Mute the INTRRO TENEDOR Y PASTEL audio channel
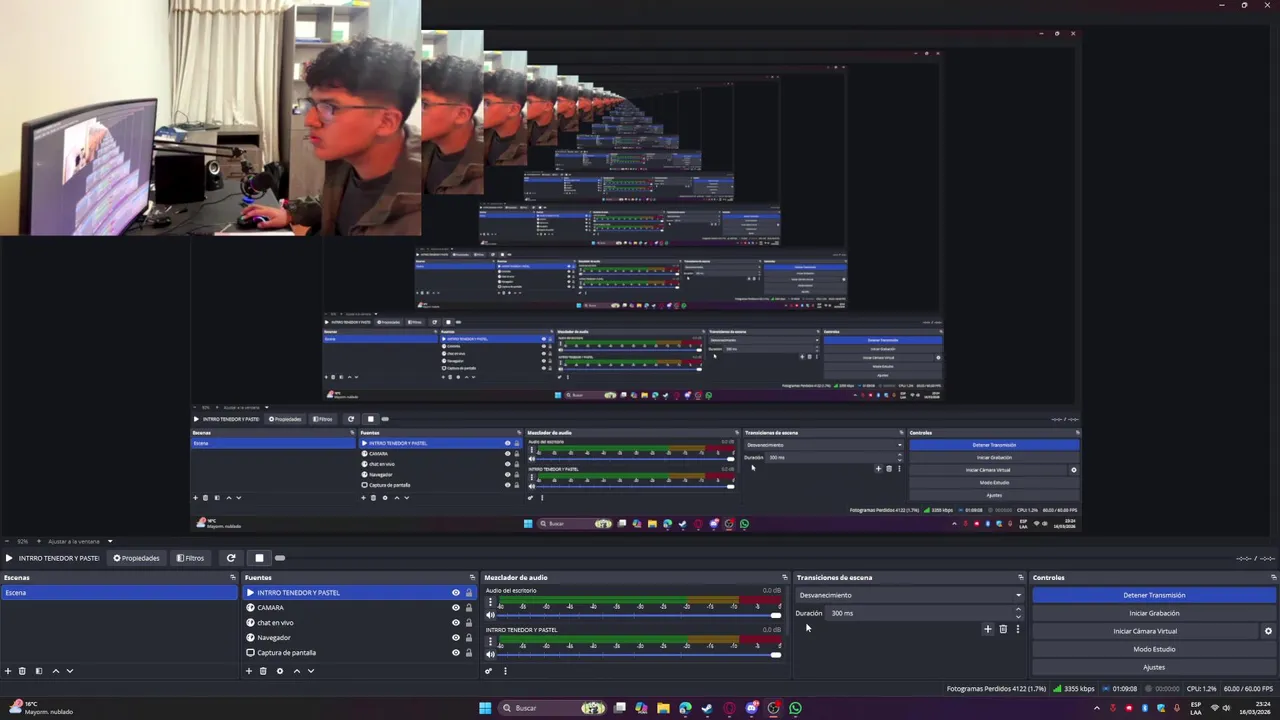Viewport: 1280px width, 720px height. tap(490, 655)
